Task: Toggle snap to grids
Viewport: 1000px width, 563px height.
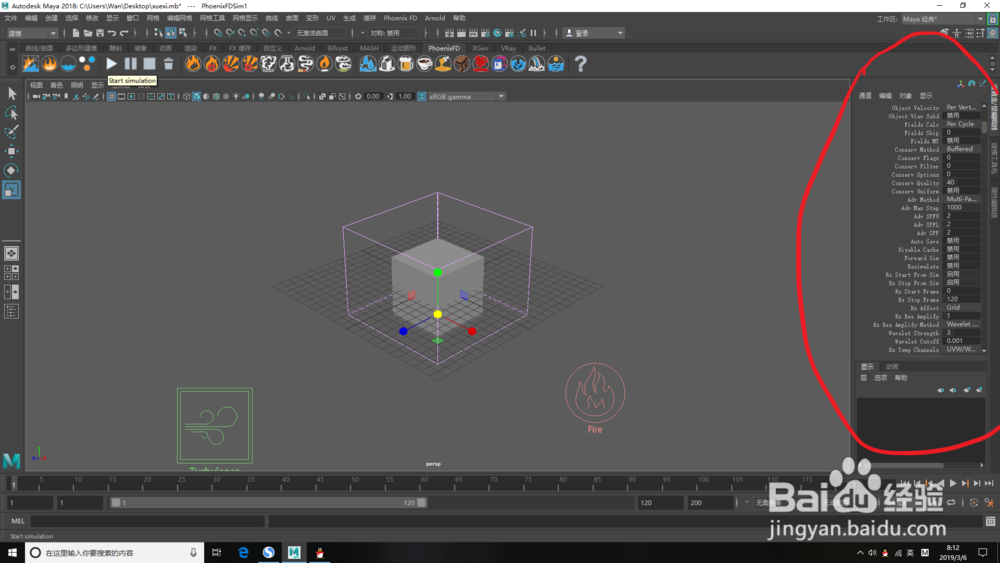Action: pyautogui.click(x=218, y=33)
